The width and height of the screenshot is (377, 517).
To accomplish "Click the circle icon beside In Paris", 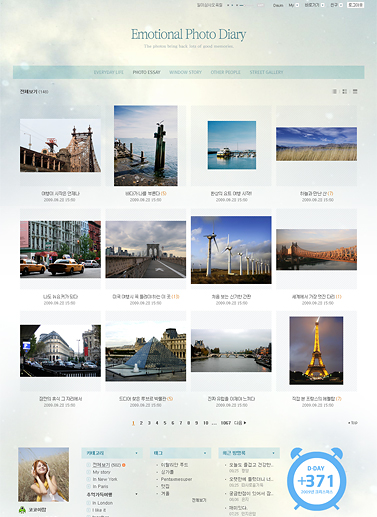I will 88,486.
